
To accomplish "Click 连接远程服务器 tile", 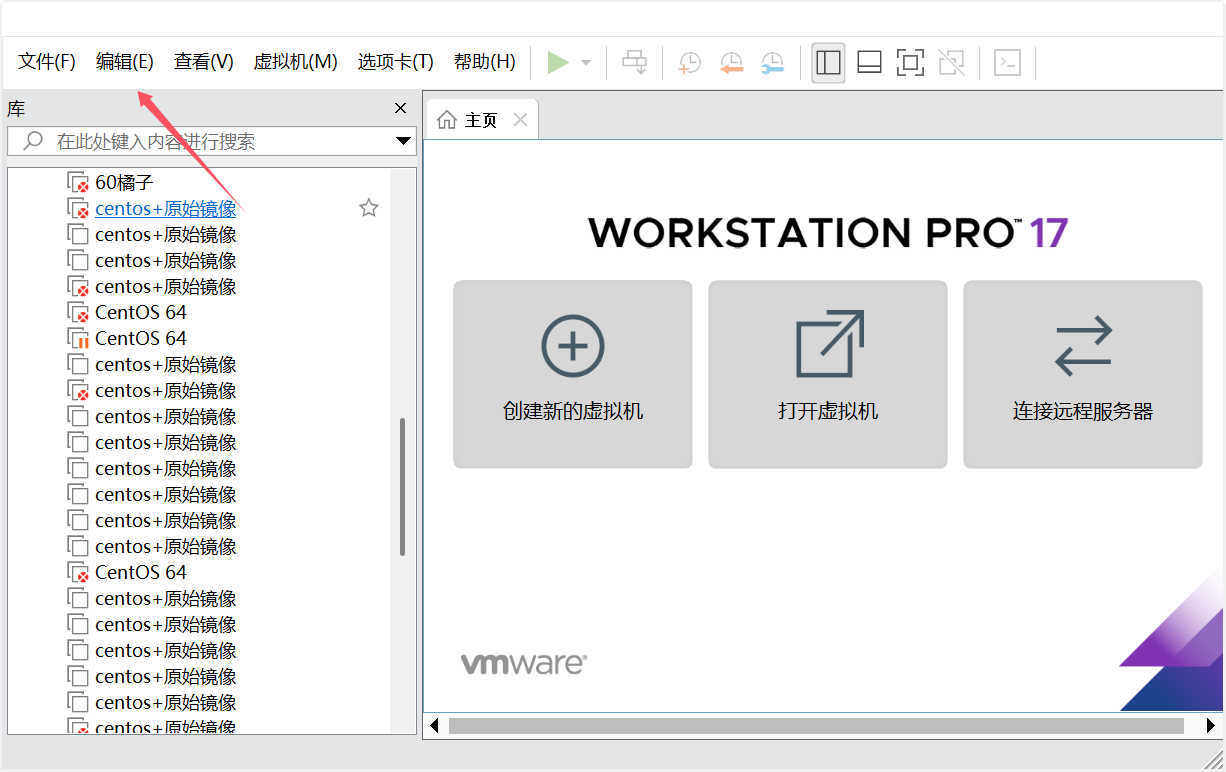I will pyautogui.click(x=1083, y=374).
